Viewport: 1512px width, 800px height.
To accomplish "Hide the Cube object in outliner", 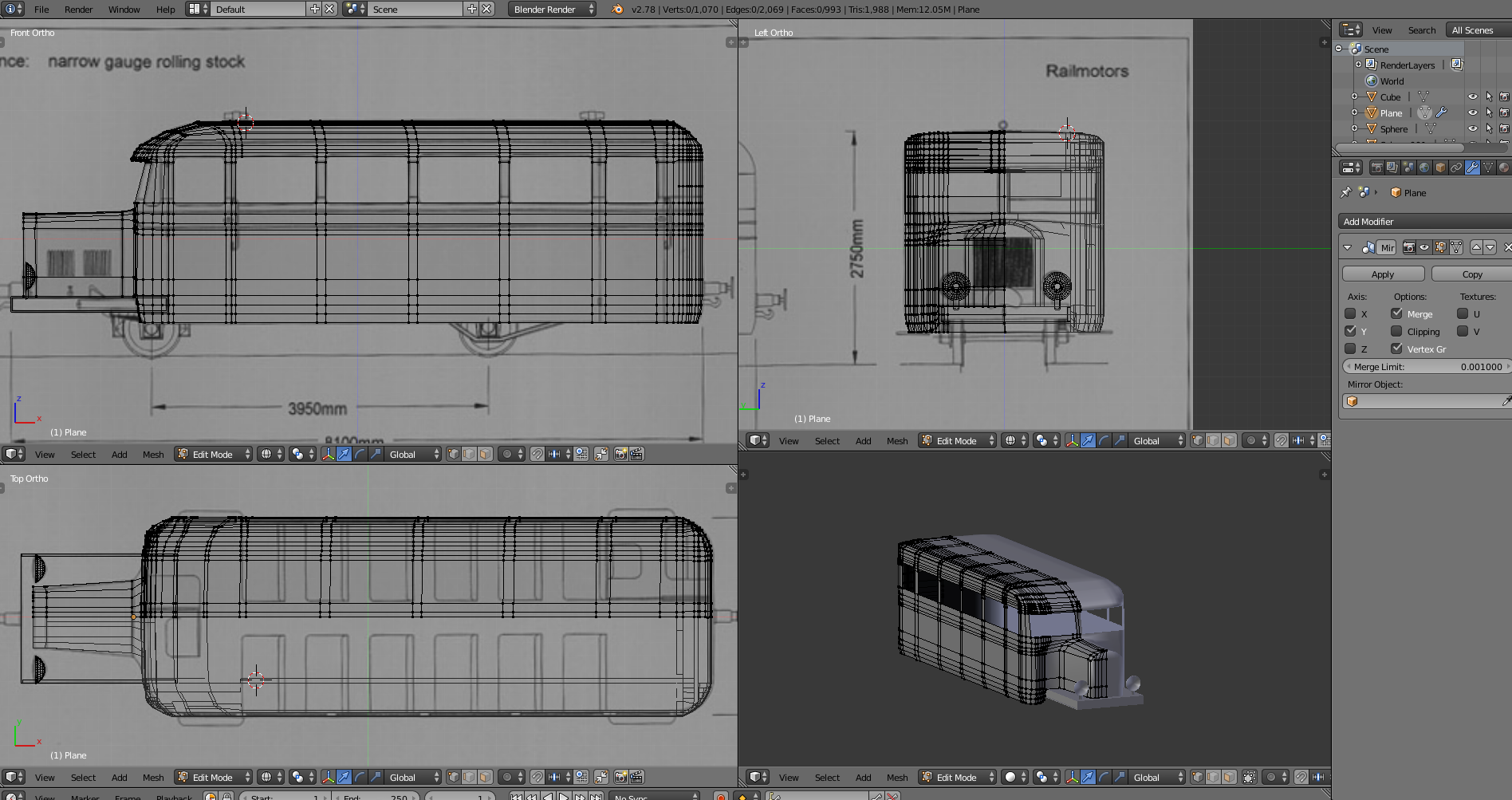I will pos(1472,97).
